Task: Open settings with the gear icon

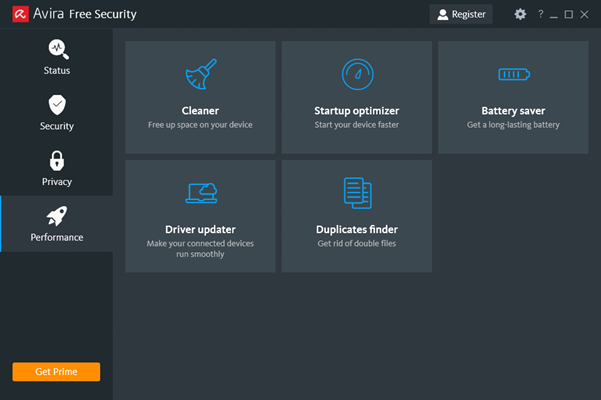Action: pyautogui.click(x=520, y=14)
